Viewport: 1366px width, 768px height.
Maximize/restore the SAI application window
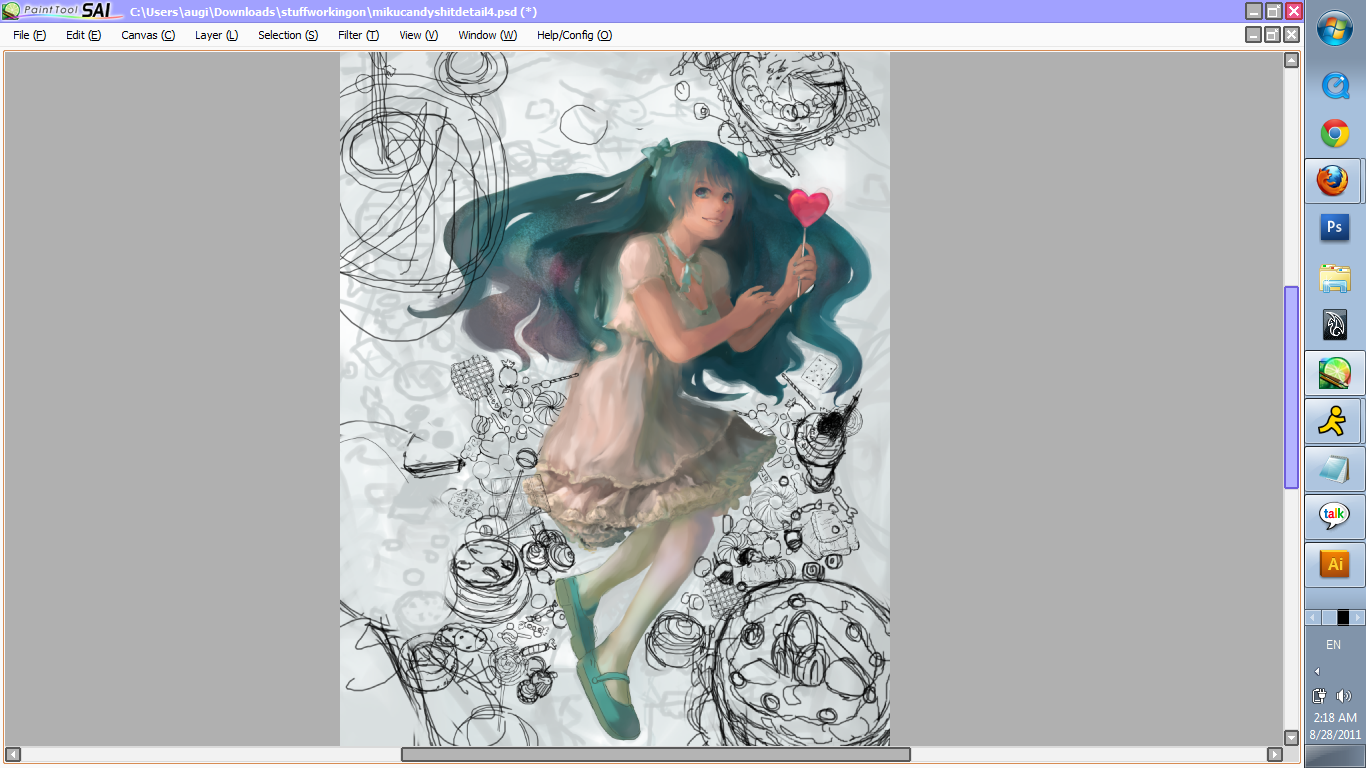click(1274, 11)
